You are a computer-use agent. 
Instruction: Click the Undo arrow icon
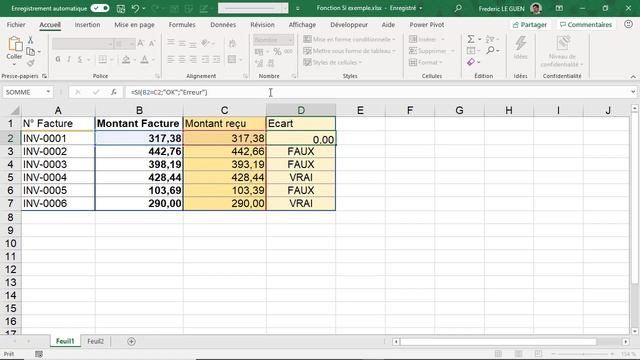135,8
